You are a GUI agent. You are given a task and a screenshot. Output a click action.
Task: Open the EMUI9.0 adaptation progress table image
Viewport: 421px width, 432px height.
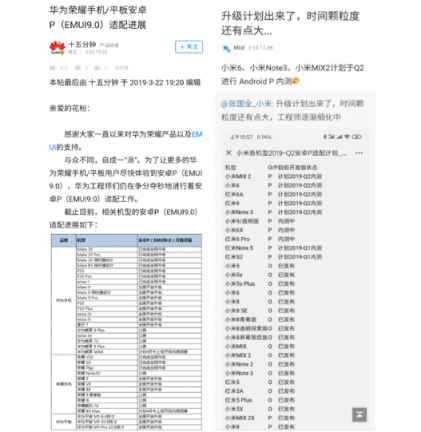point(126,332)
